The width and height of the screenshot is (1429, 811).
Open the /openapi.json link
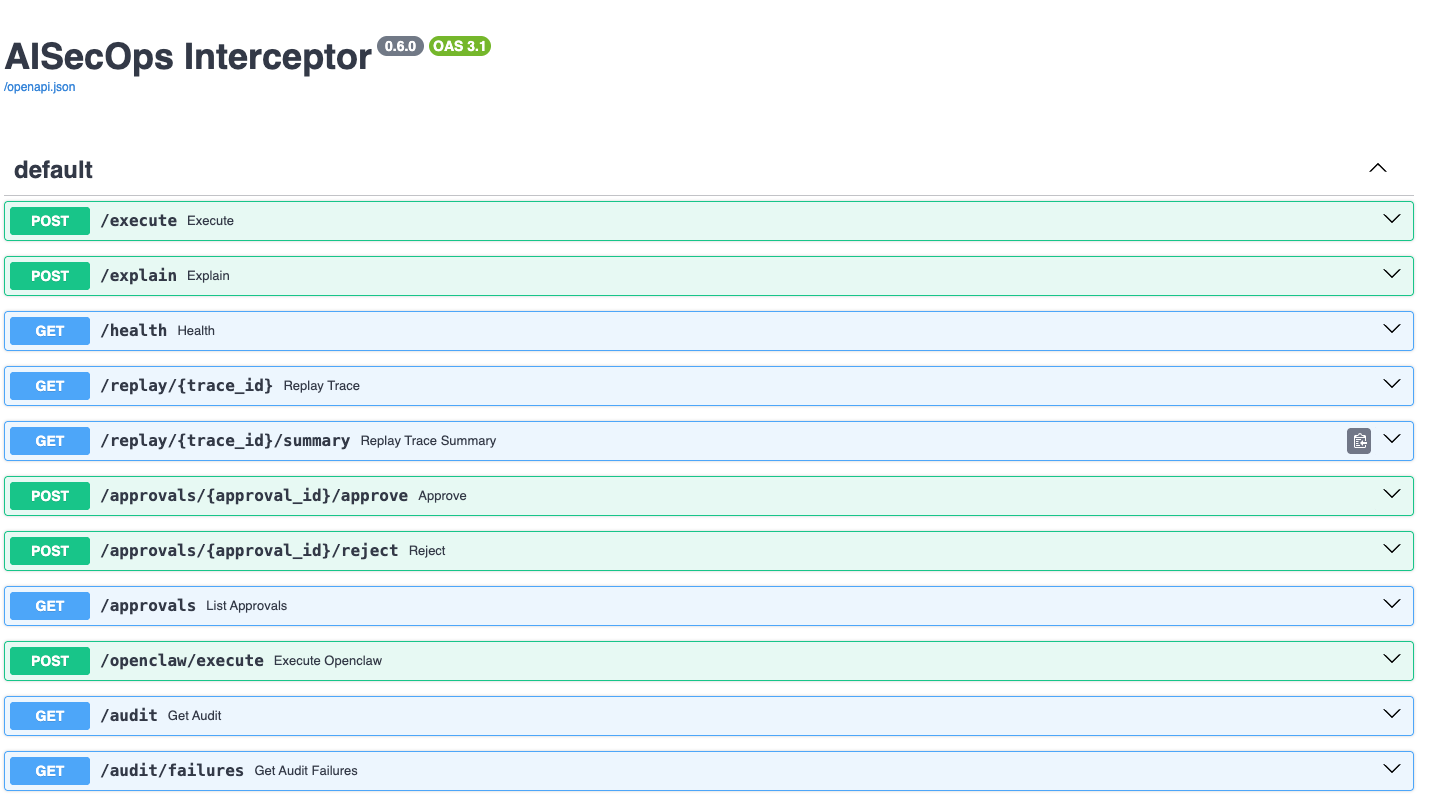40,87
